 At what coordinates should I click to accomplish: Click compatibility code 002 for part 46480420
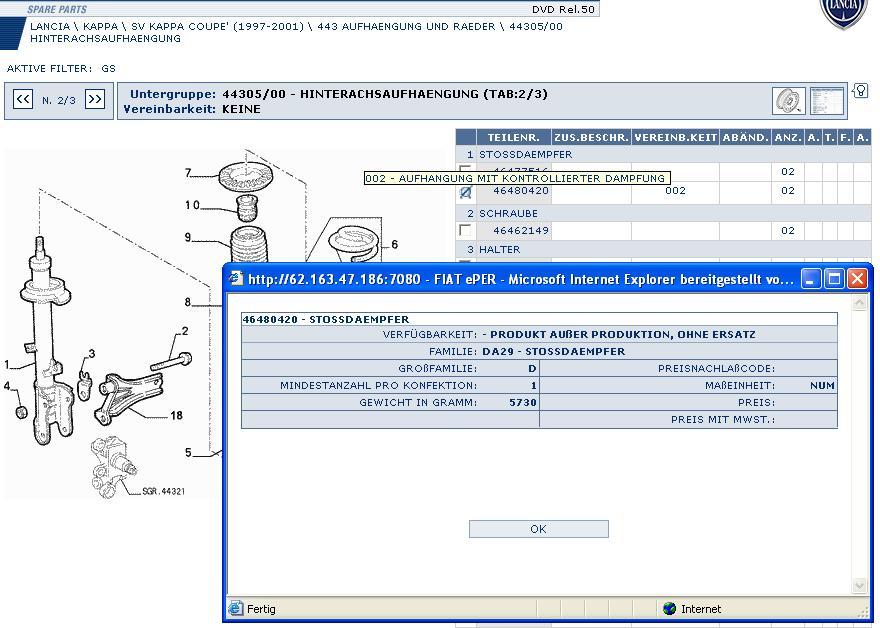[675, 191]
